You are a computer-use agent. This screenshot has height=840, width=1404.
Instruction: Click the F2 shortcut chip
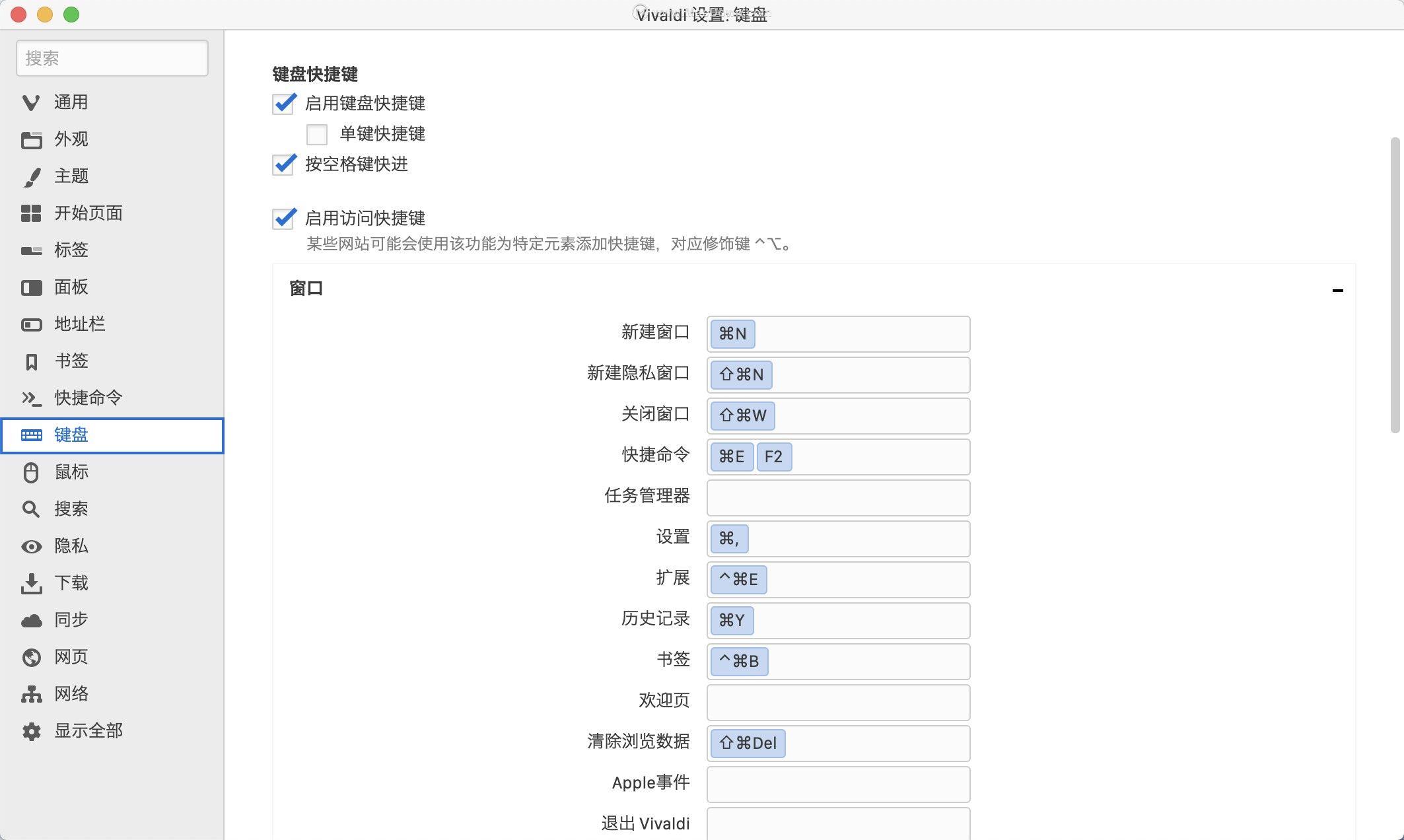tap(773, 457)
